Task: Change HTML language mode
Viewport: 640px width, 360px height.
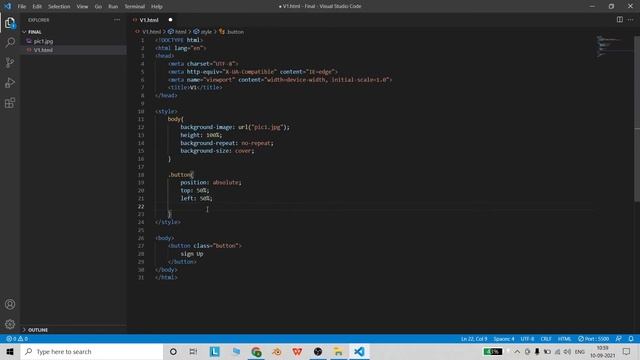Action: [x=564, y=339]
